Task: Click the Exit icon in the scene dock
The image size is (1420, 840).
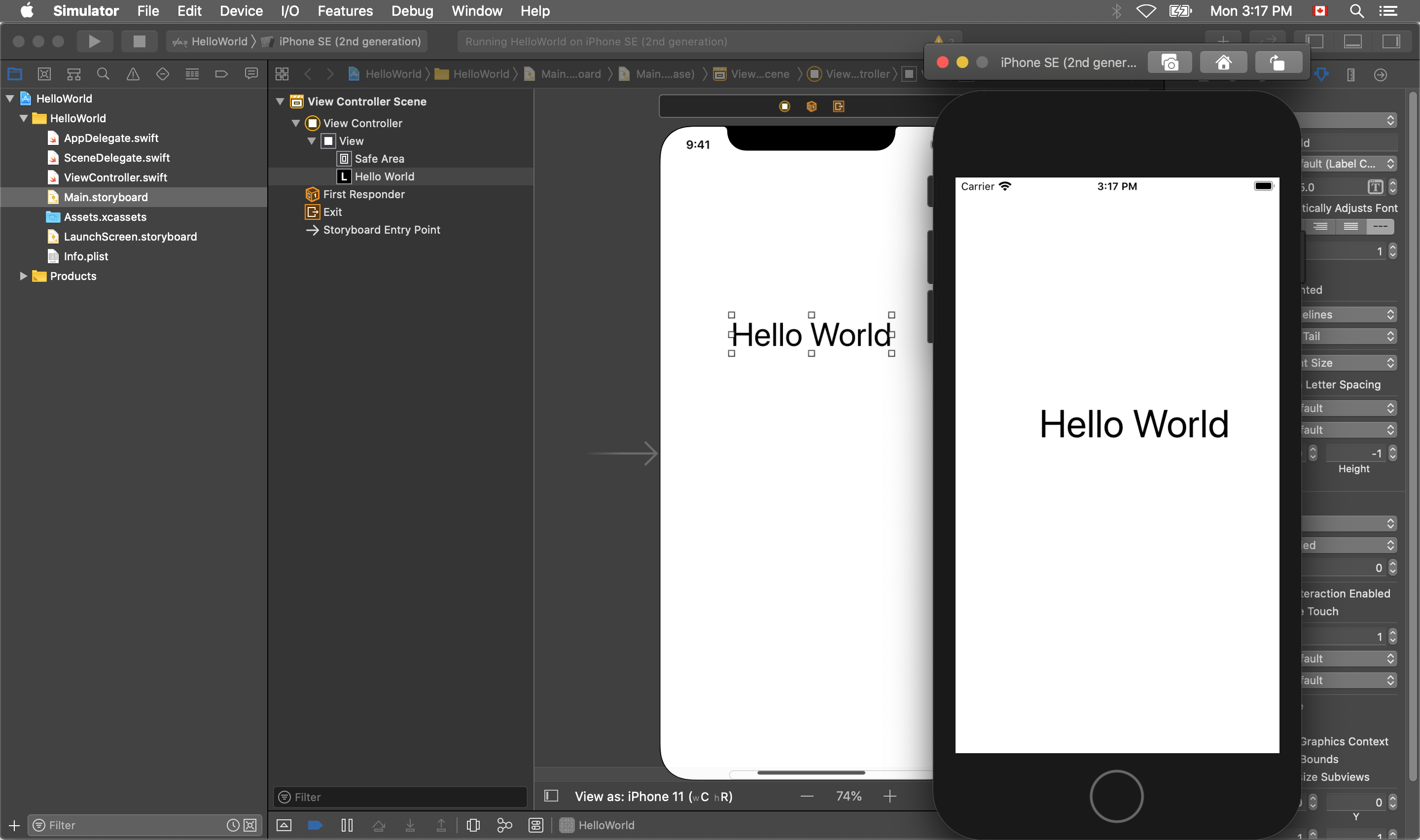Action: (x=839, y=106)
